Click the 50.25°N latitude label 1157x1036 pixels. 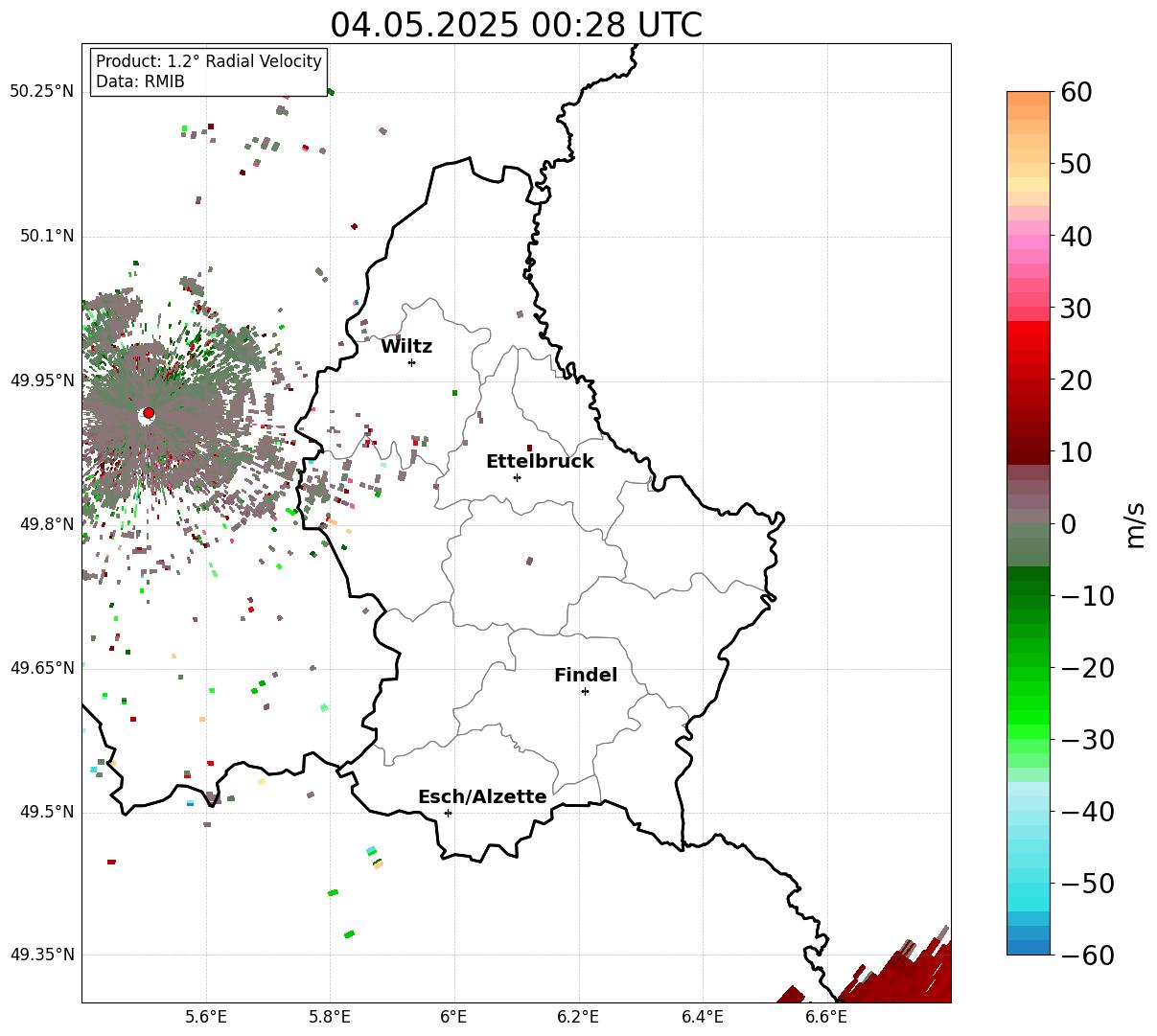tap(42, 92)
